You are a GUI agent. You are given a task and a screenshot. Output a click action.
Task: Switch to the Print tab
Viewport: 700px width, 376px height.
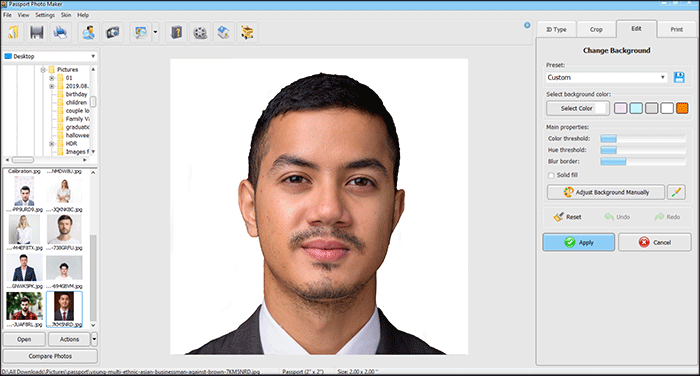point(677,29)
